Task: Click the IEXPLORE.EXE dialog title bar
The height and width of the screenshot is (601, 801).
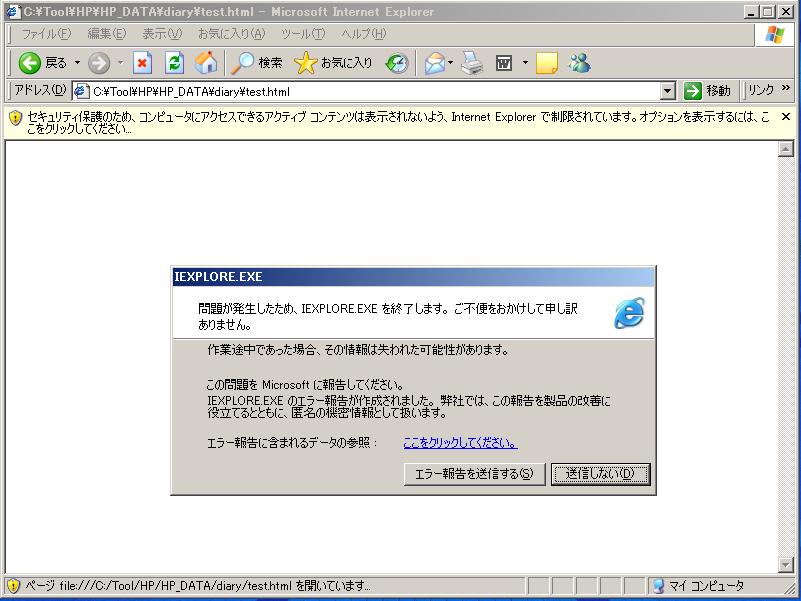Action: click(413, 277)
